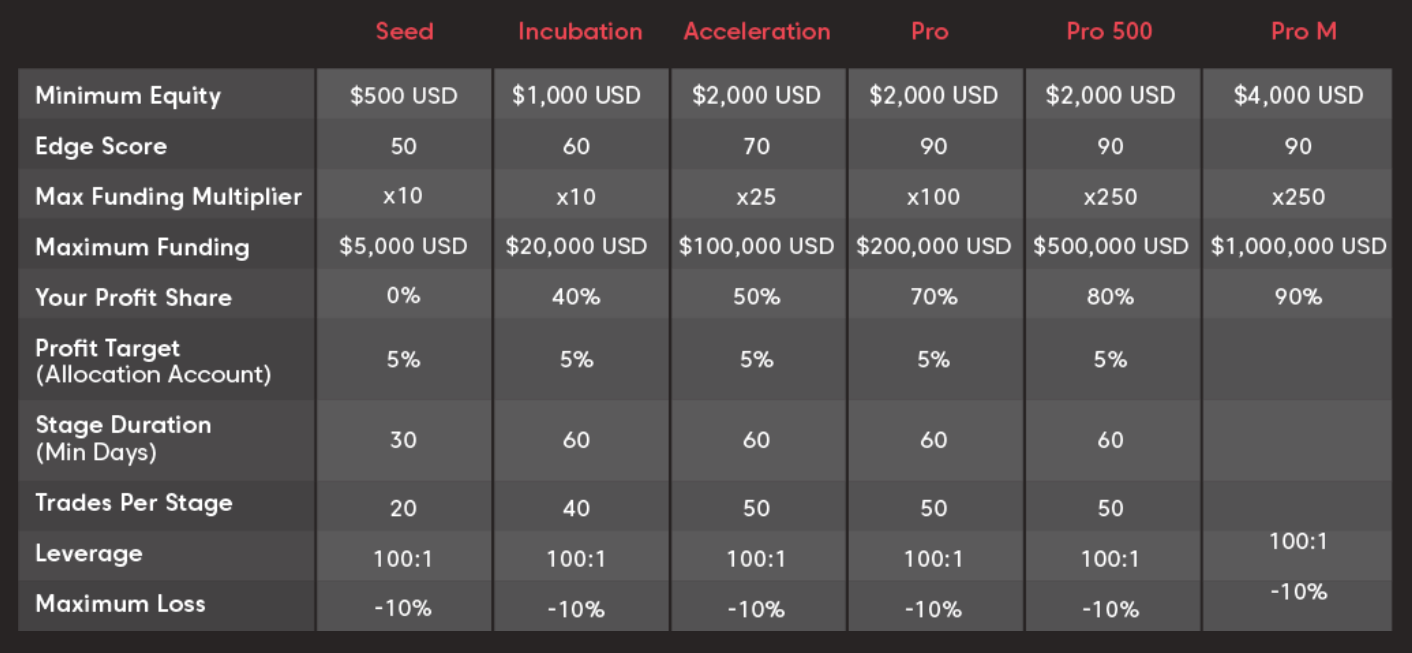The image size is (1412, 653).
Task: Select the $20,000 USD maximum funding cell
Action: (576, 246)
